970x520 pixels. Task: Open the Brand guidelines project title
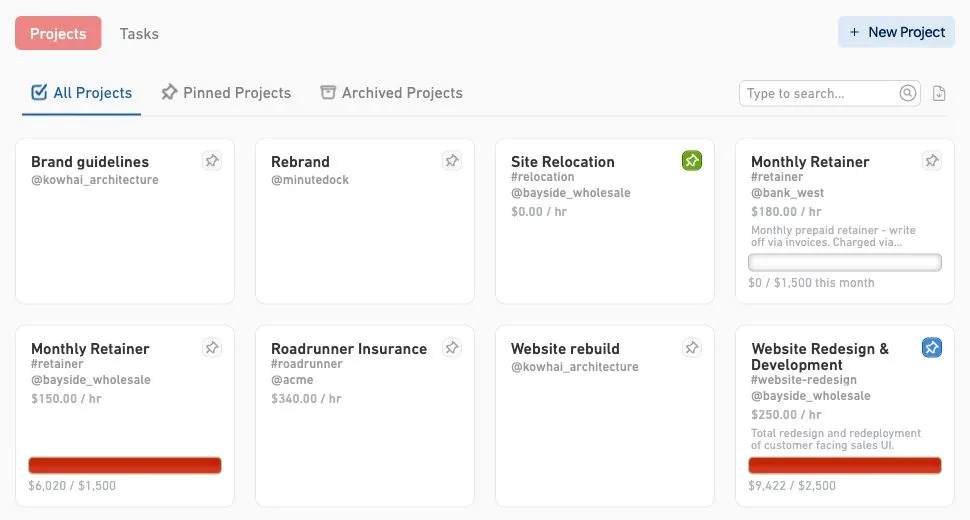pos(90,162)
